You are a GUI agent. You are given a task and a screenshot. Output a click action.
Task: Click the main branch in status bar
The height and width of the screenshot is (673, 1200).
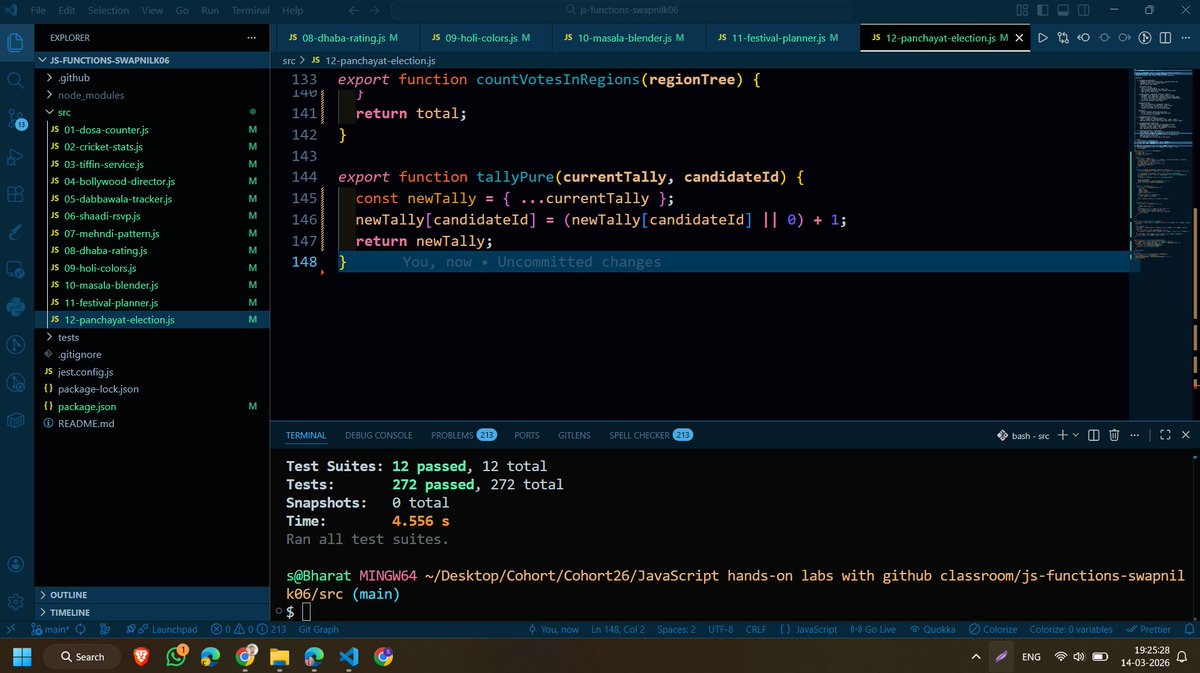[x=49, y=629]
